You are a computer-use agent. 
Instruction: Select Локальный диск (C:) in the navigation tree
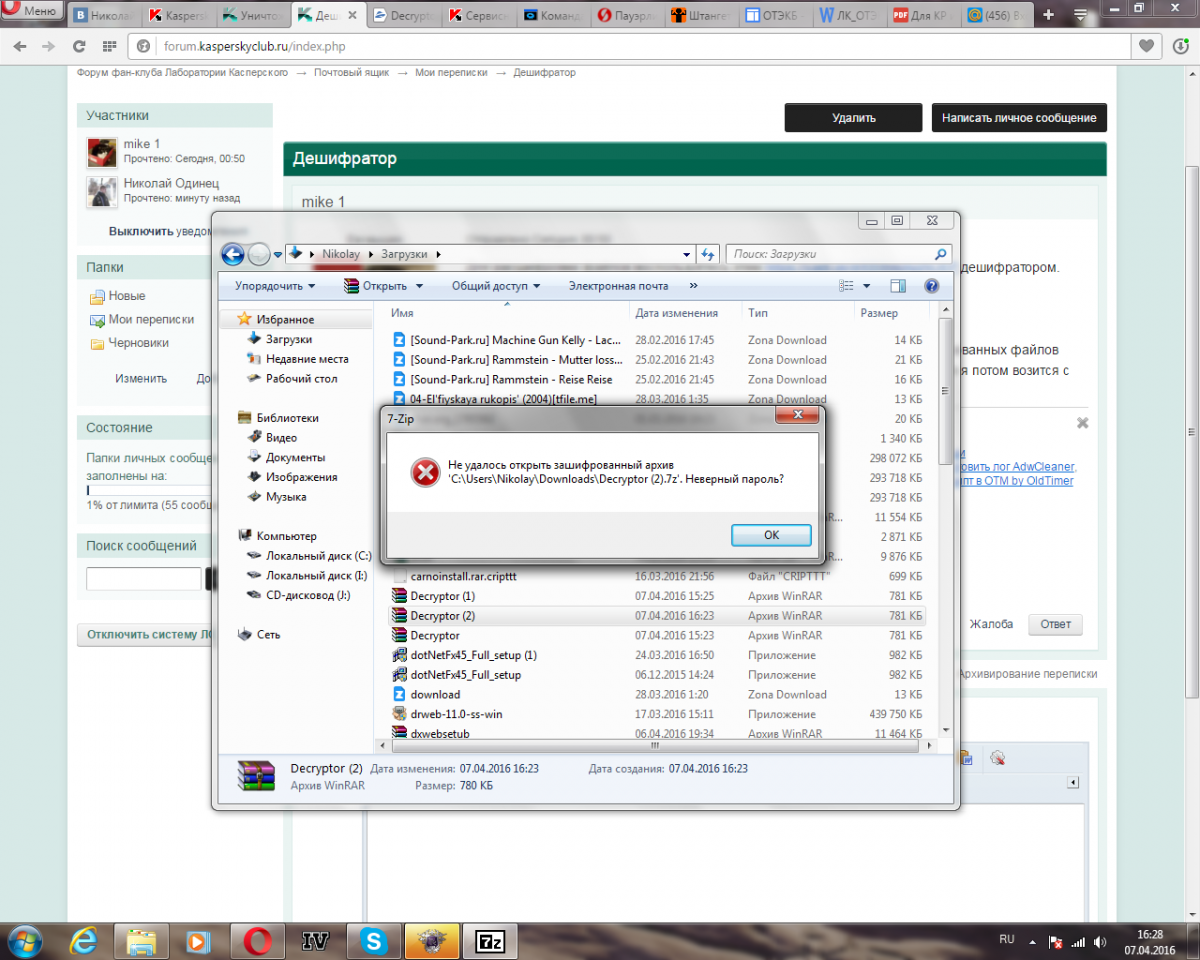[317, 555]
